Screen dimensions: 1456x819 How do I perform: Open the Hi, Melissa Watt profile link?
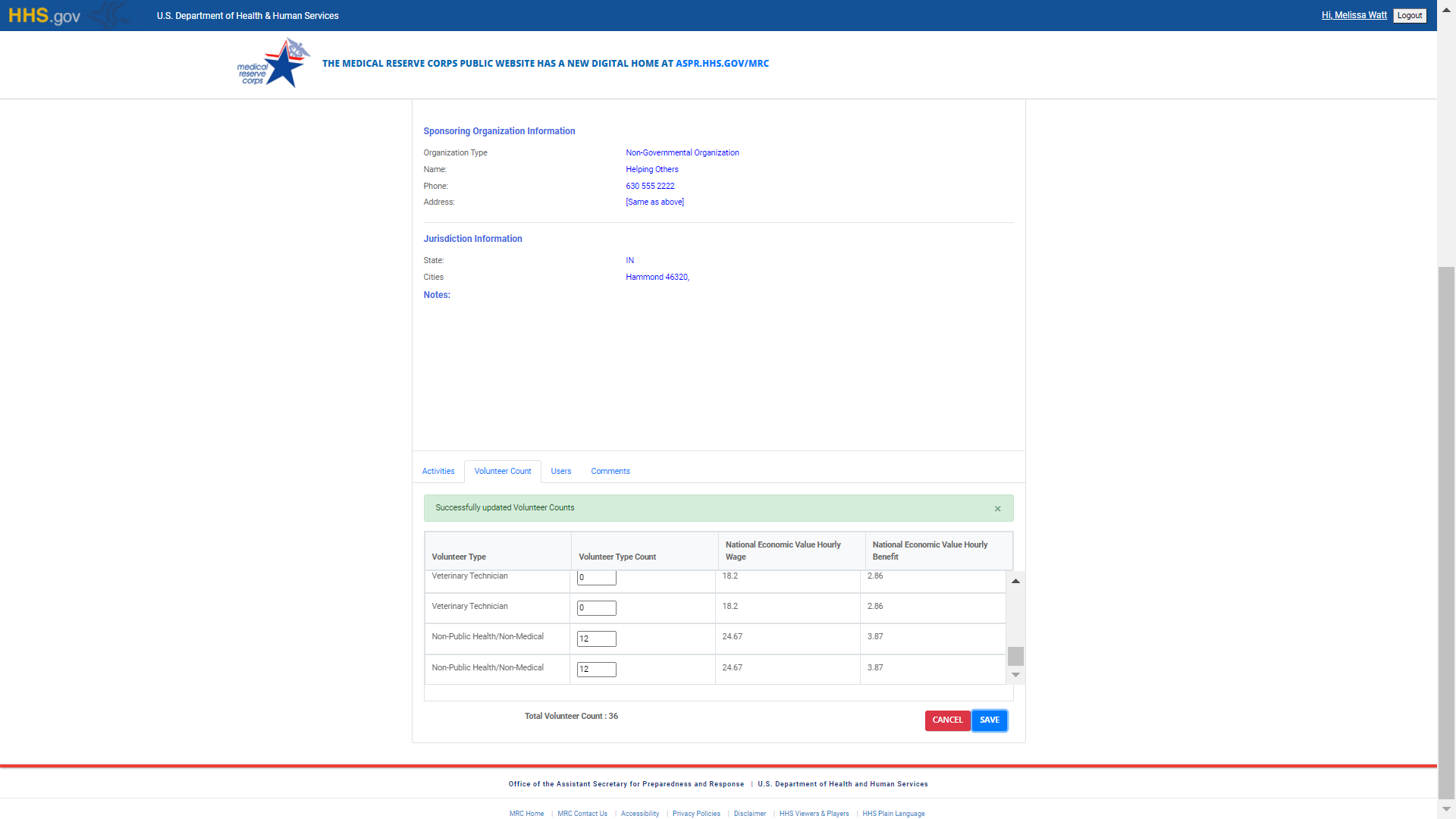(x=1354, y=15)
